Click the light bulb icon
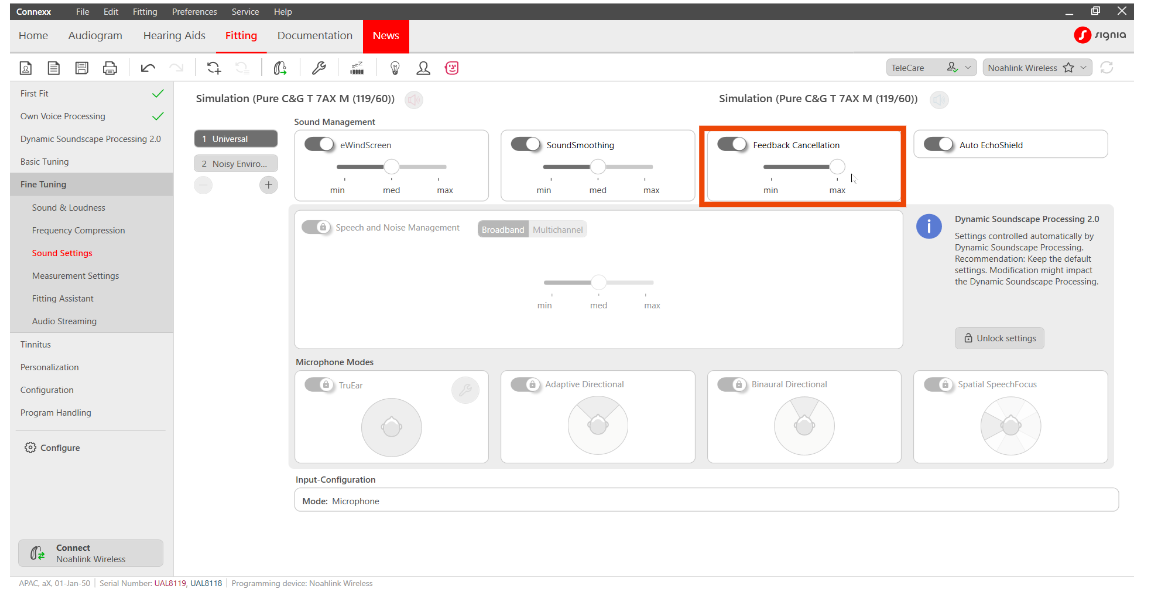Image resolution: width=1150 pixels, height=589 pixels. pos(395,68)
